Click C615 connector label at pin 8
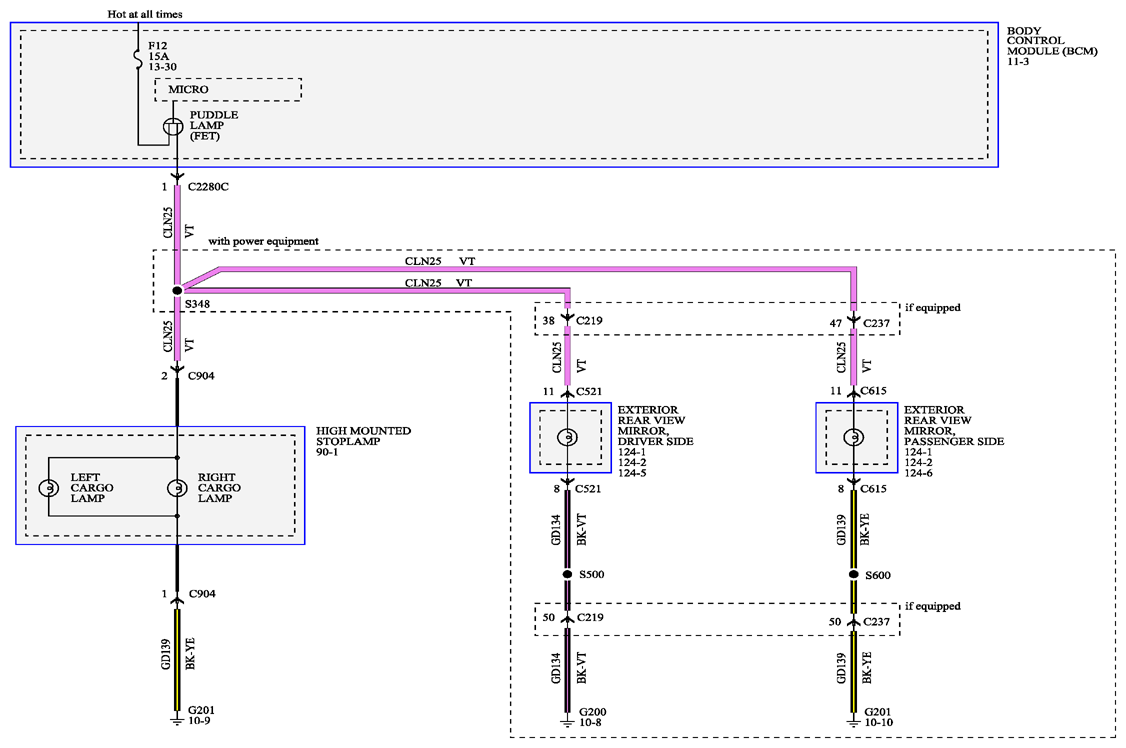Screen dimensions: 1126x748 873,489
